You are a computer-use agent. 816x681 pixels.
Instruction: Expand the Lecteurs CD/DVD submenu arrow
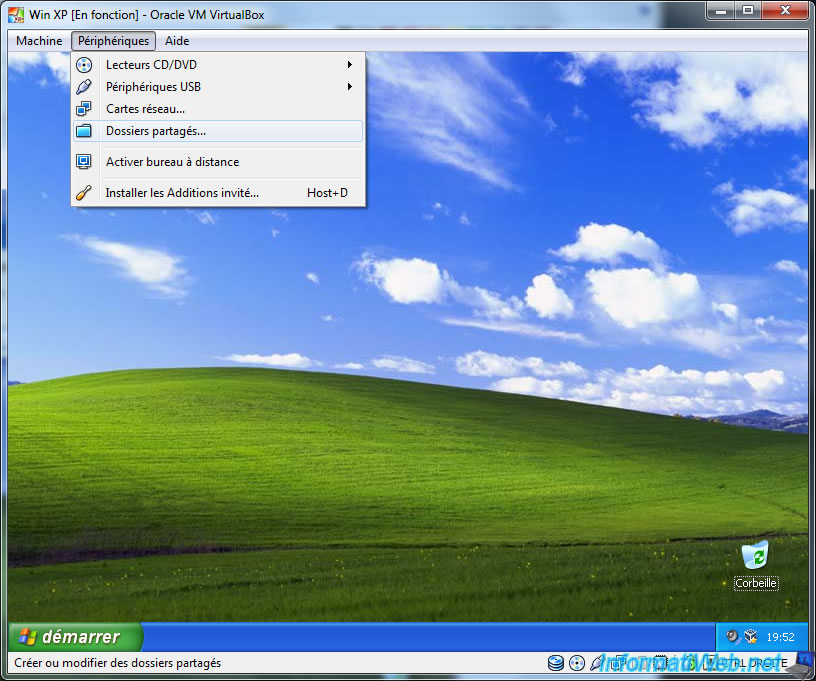tap(350, 65)
